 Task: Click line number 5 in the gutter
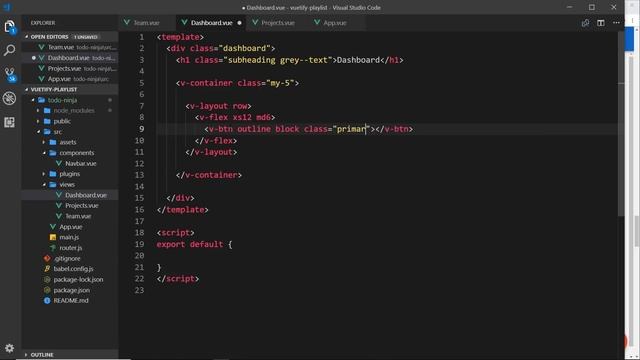pos(142,83)
